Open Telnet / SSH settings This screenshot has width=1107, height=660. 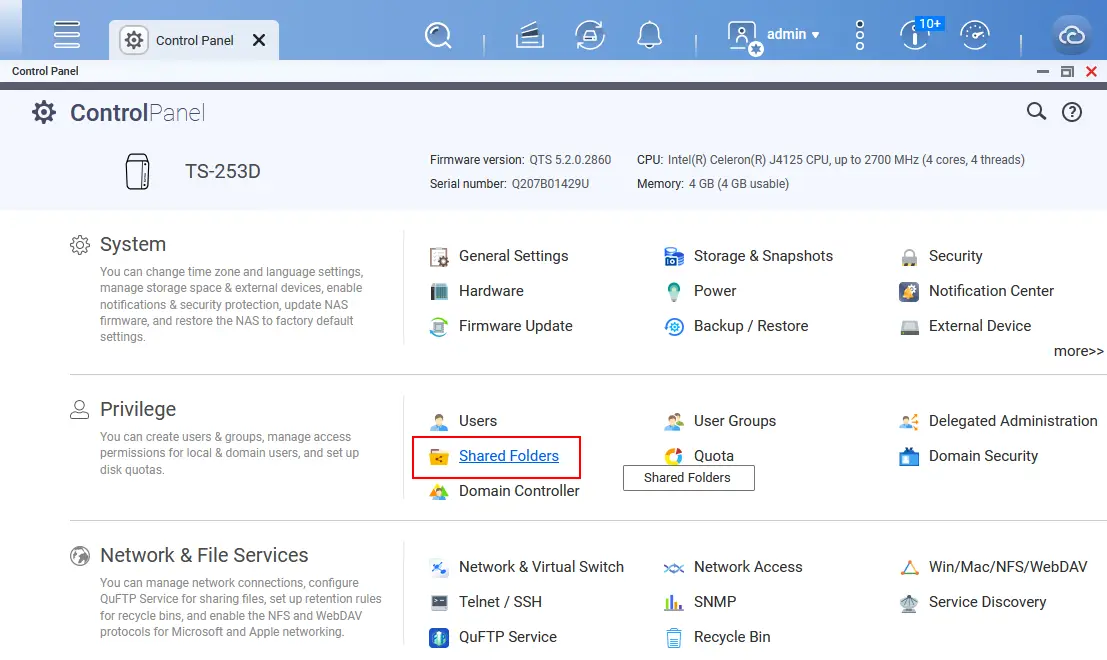click(486, 602)
